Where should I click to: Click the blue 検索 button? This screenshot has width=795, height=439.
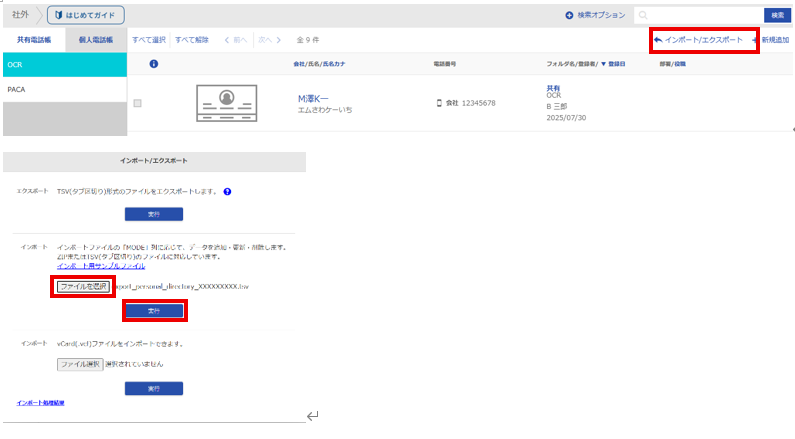click(x=777, y=15)
